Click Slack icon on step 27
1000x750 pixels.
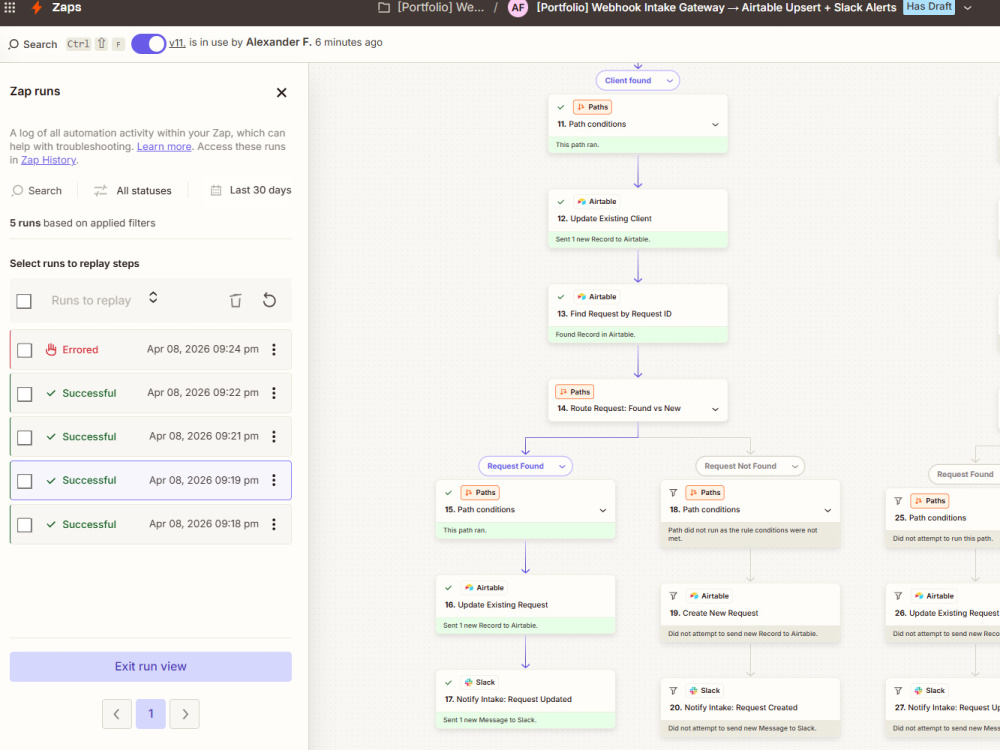(x=918, y=691)
